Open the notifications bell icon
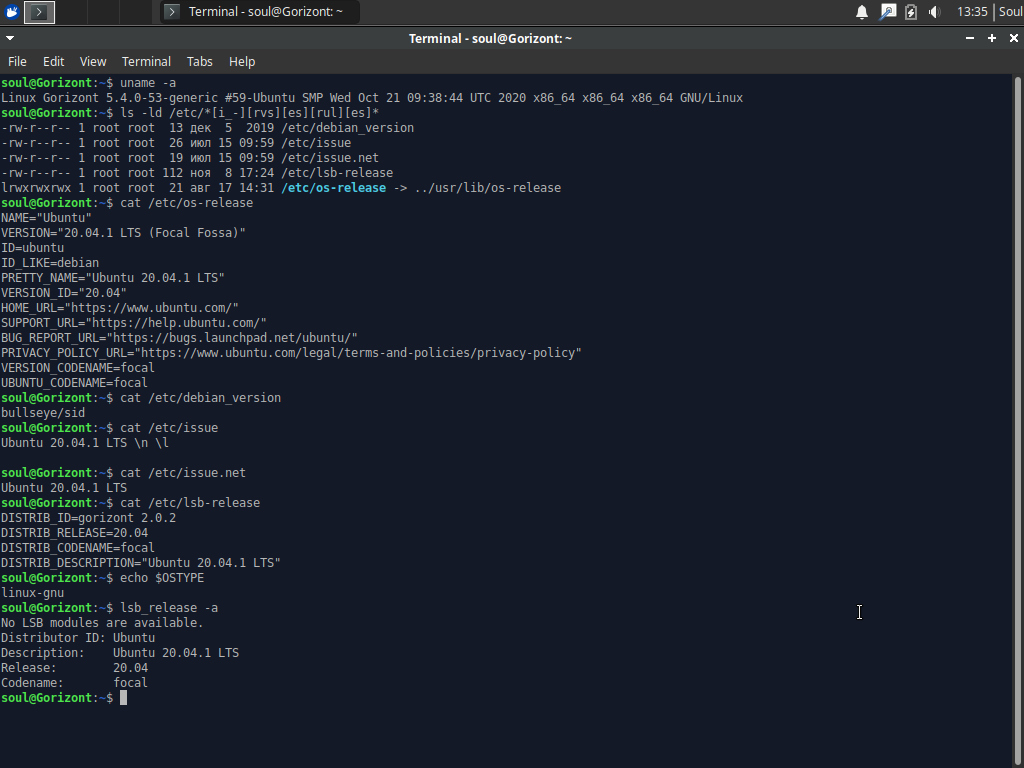Image resolution: width=1024 pixels, height=768 pixels. click(862, 12)
